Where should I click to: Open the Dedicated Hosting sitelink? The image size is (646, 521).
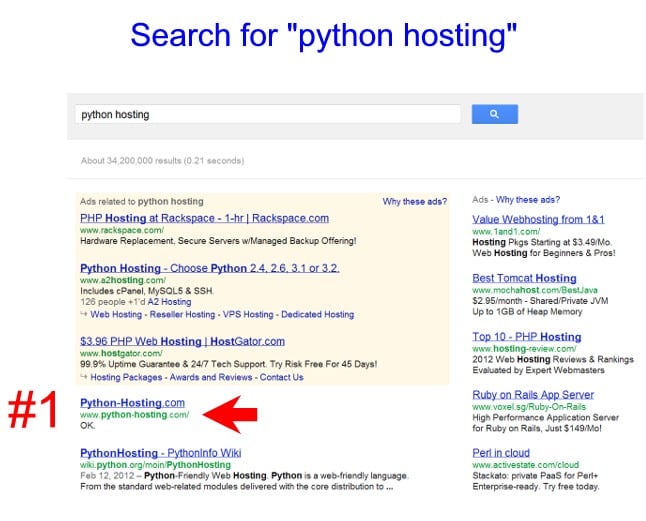(318, 315)
